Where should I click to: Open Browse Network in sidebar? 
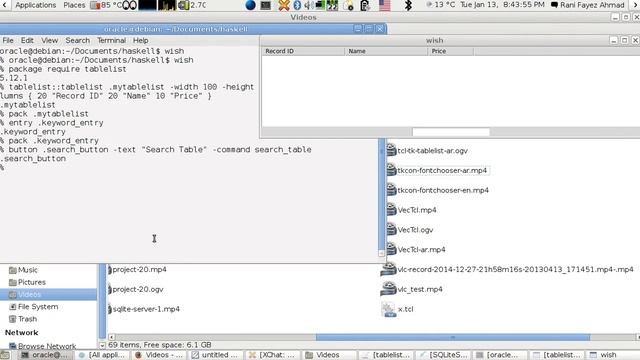42,346
